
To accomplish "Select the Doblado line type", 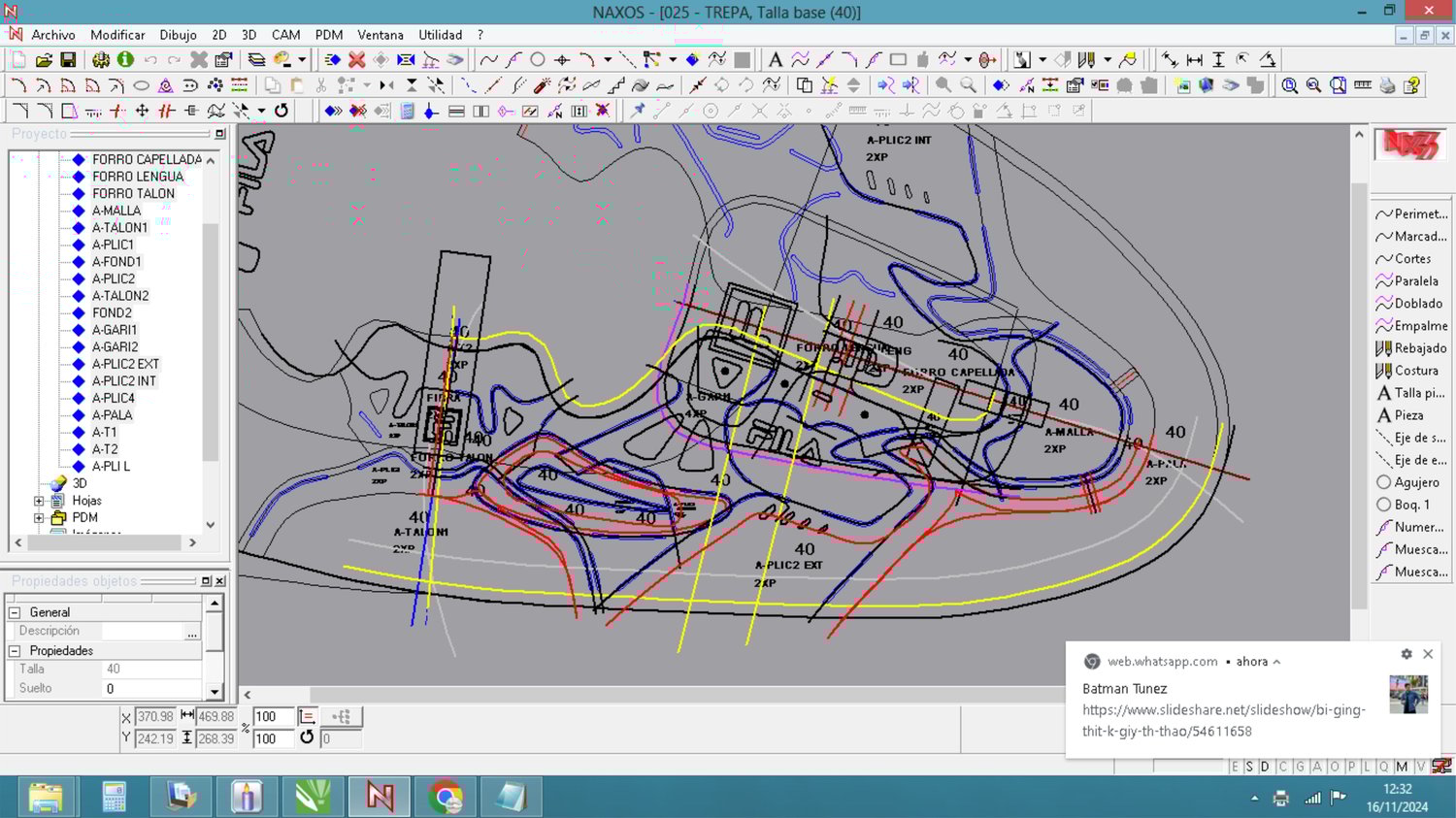I will click(x=1410, y=304).
